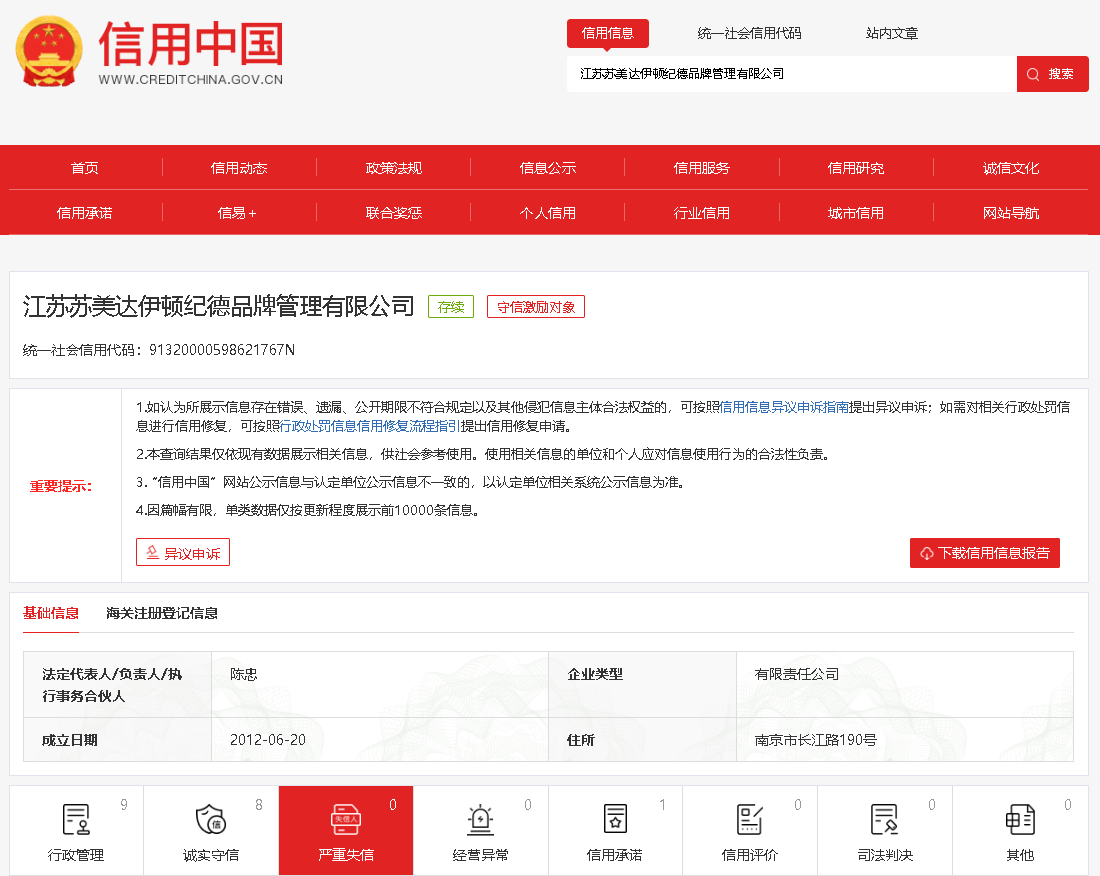Viewport: 1100px width, 876px height.
Task: Open the 信息公示 navigation item
Action: point(548,168)
